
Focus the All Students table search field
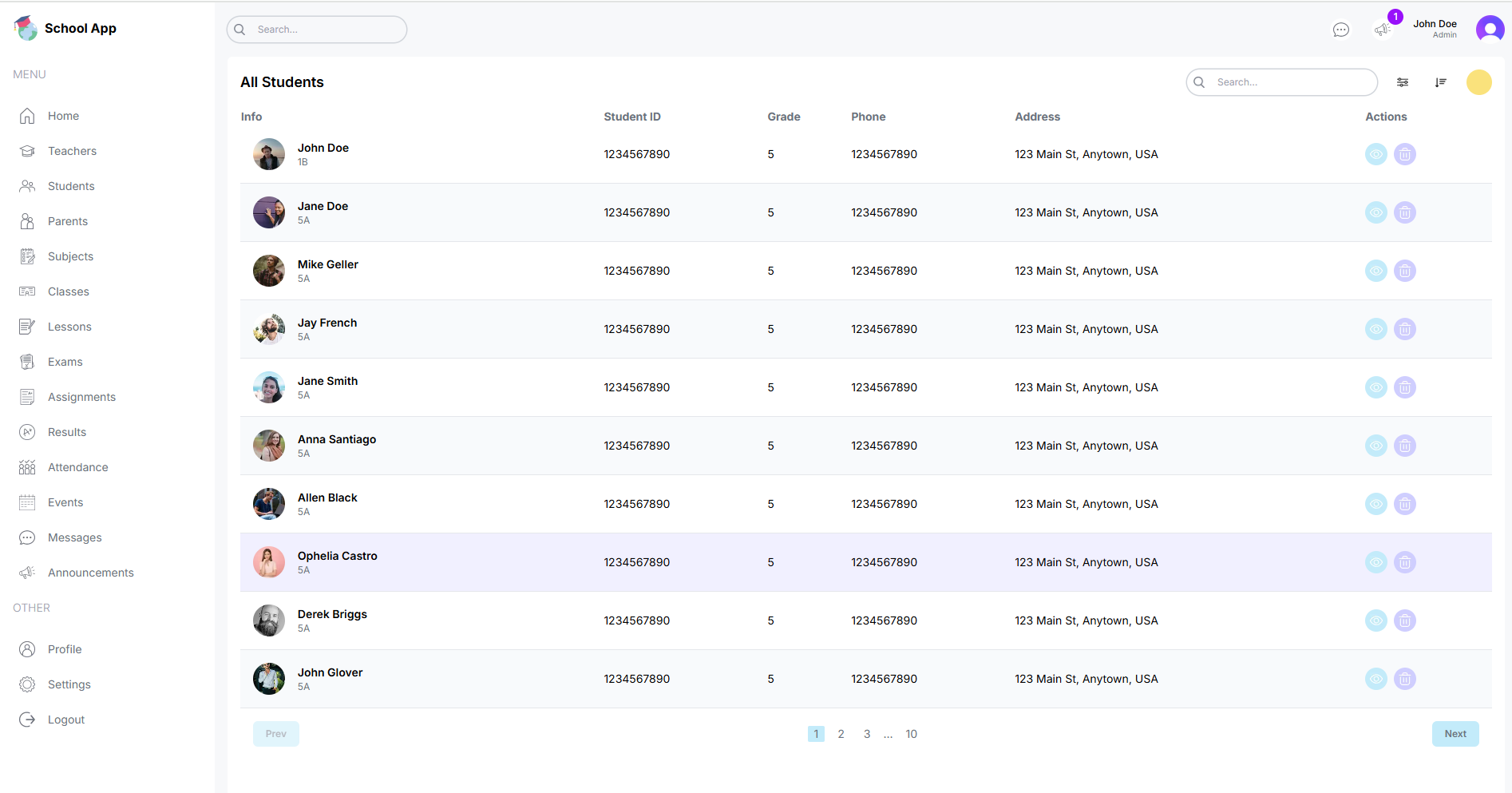[x=1289, y=82]
